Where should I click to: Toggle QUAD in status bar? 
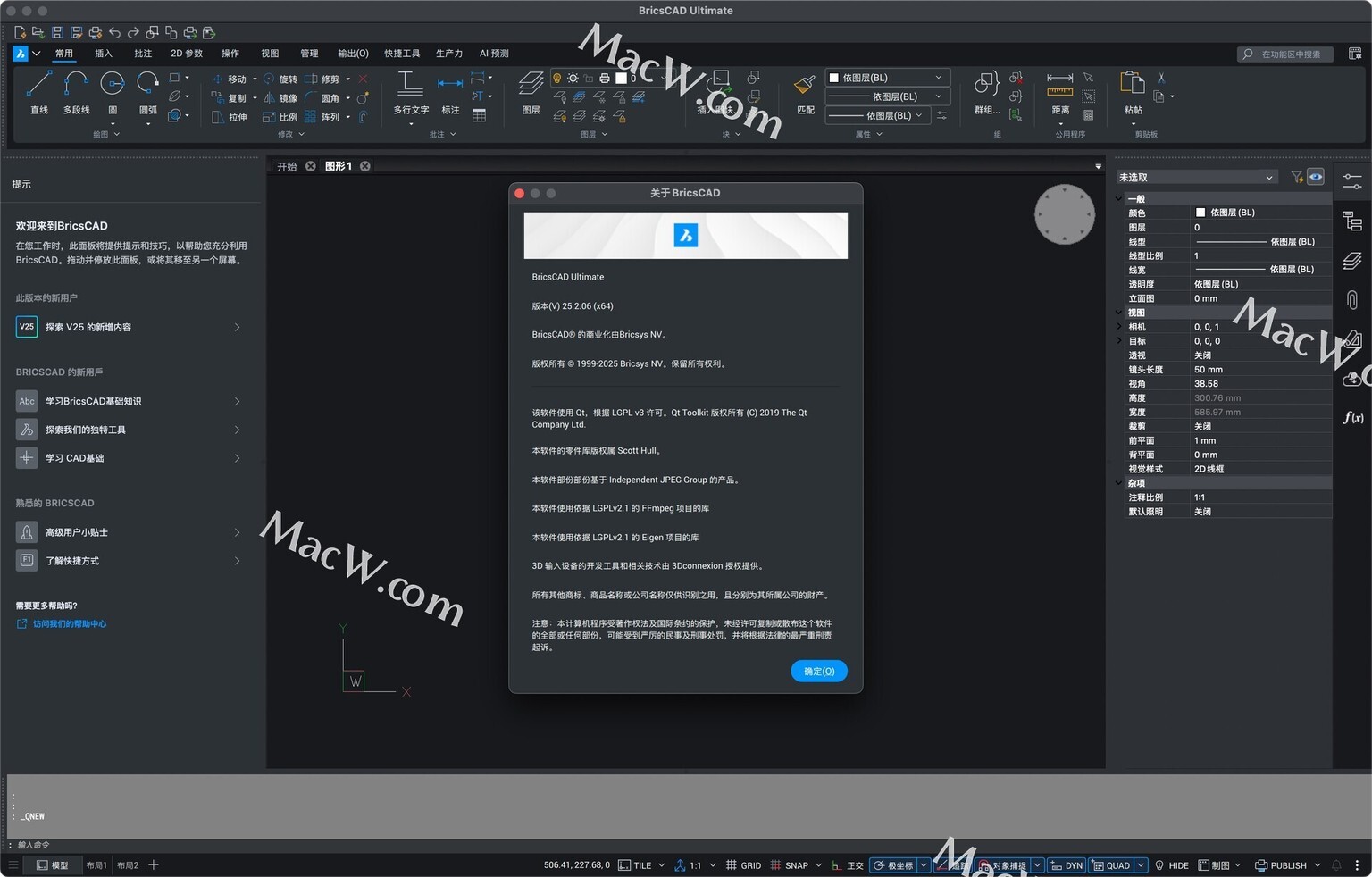[1111, 865]
